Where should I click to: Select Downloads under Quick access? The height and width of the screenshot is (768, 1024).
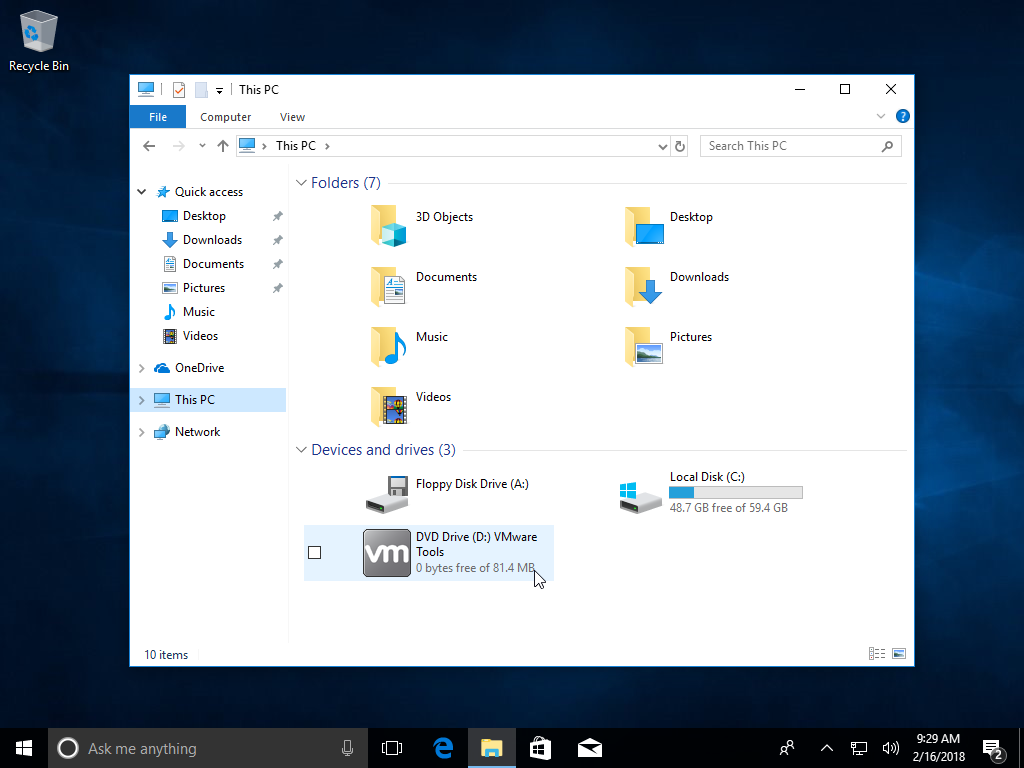212,240
